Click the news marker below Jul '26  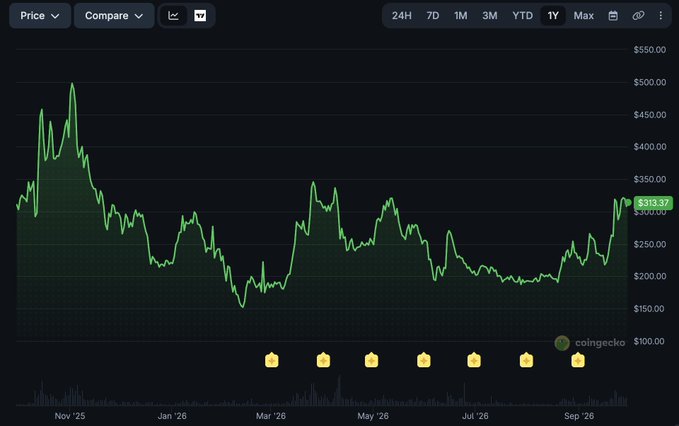pos(474,360)
